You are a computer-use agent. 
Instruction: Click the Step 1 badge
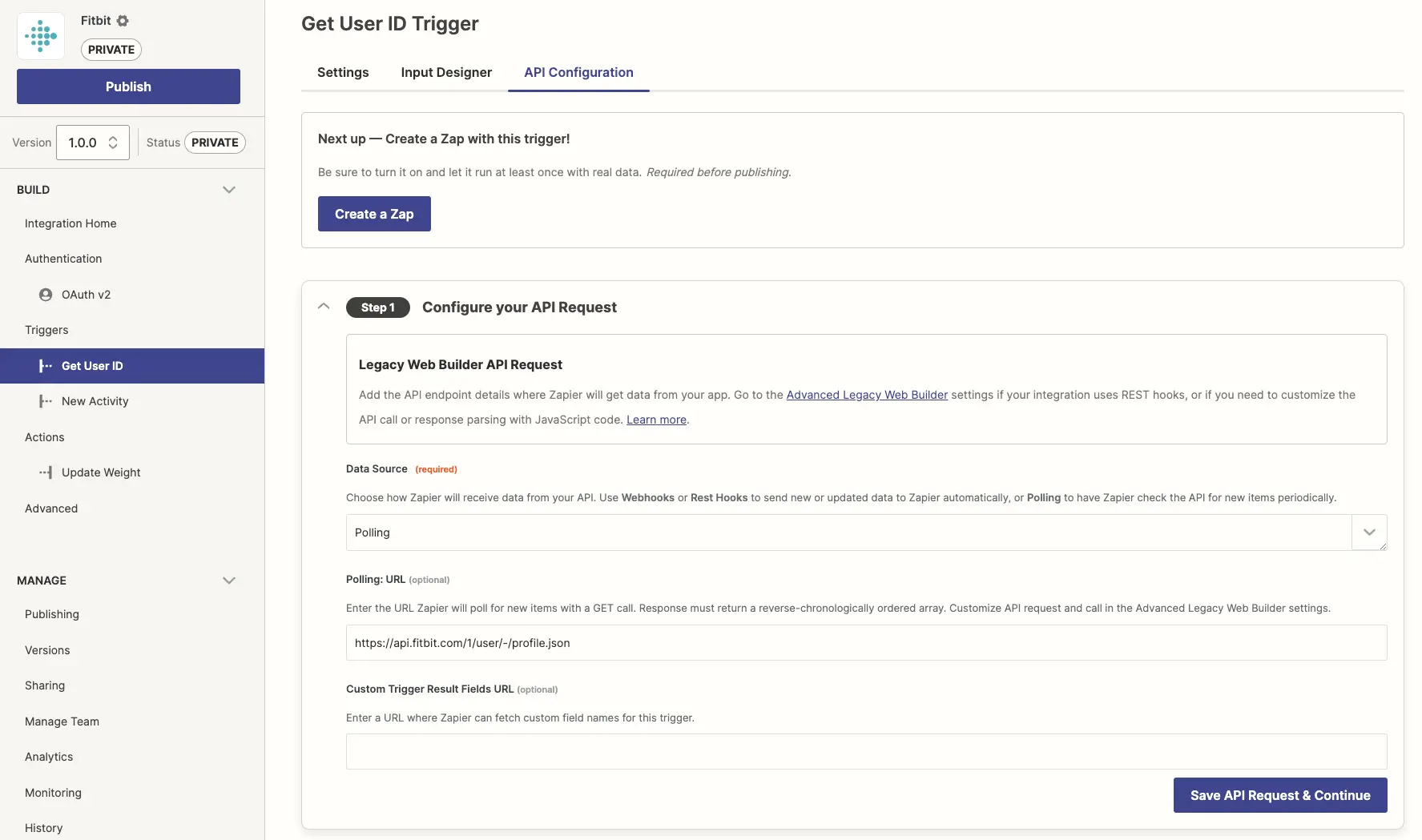(x=378, y=307)
